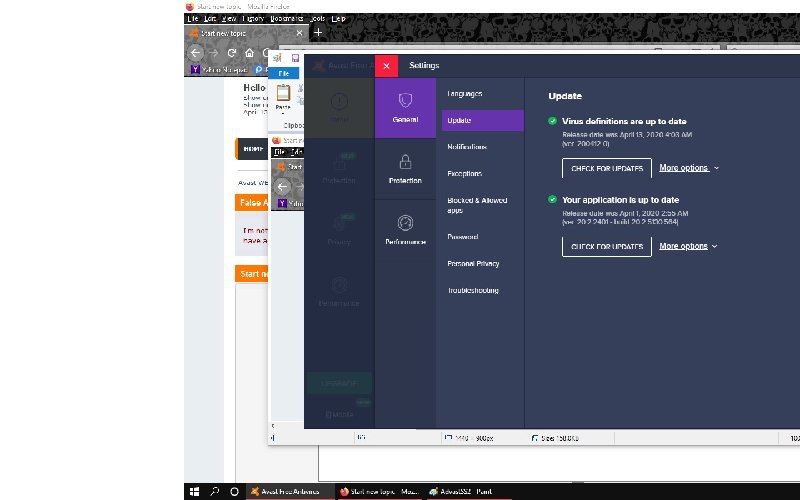This screenshot has width=800, height=500.
Task: Click the Paste button in Paint
Action: [x=283, y=99]
